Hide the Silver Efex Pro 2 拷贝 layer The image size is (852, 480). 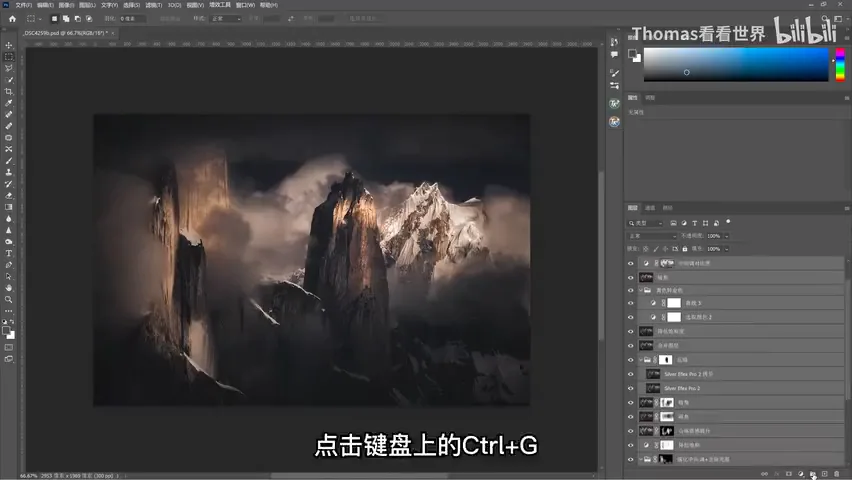pos(631,374)
